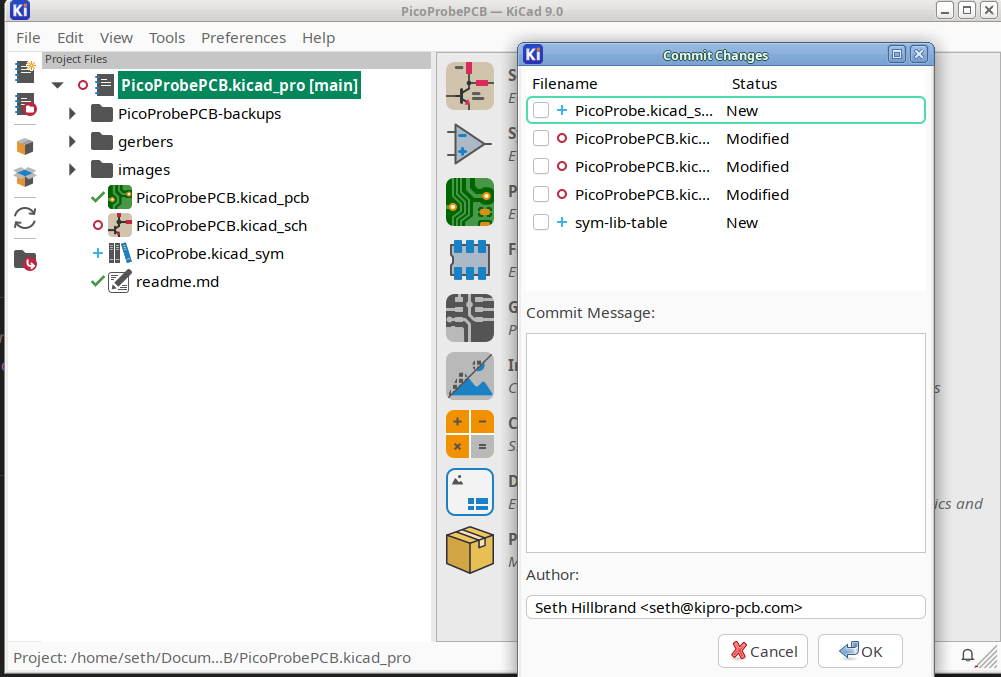The image size is (1001, 677).
Task: Click the New status of PicoProbe.kicad_s... row
Action: click(x=742, y=110)
